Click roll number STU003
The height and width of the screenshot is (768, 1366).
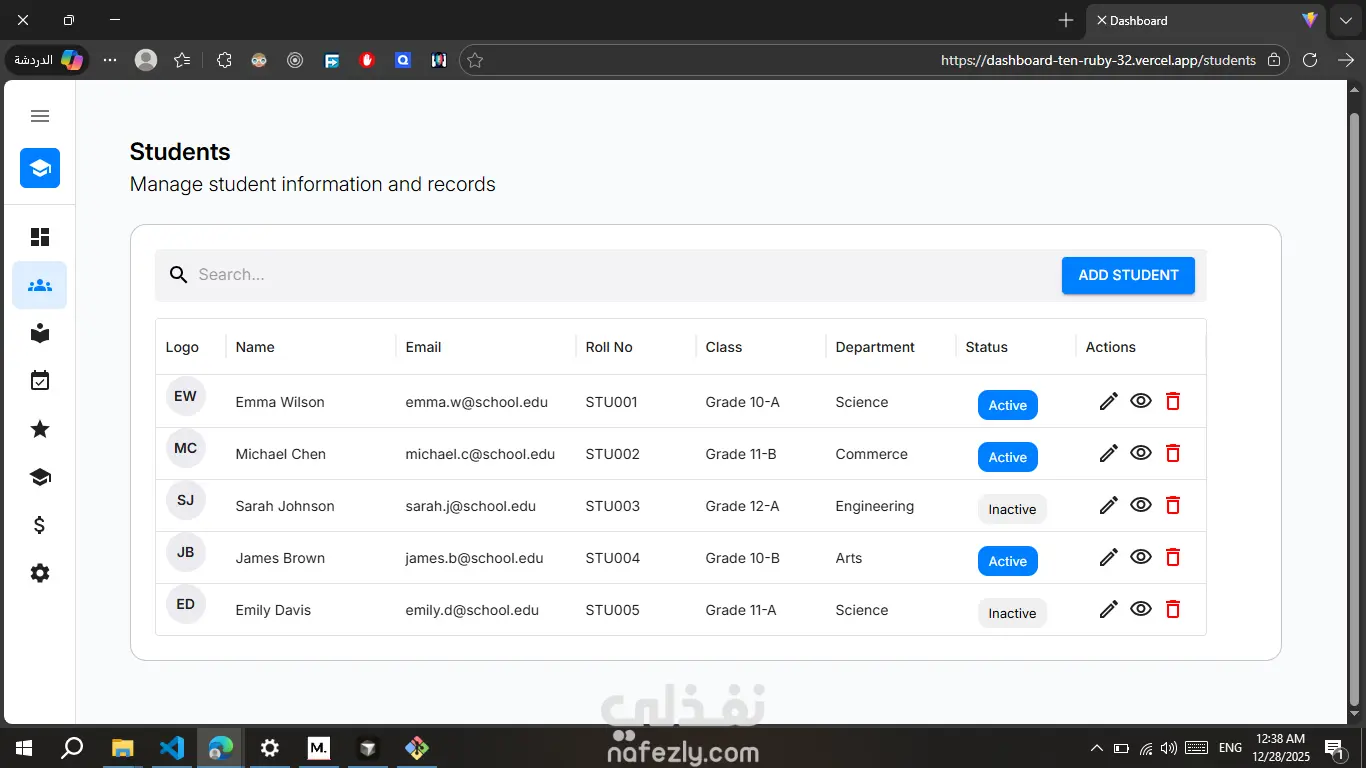point(613,506)
